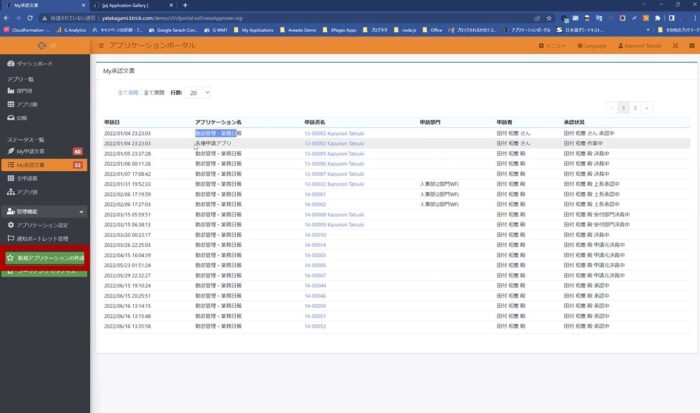Open the 54-00001 document link
Viewport: 700px width, 413px height.
315,195
